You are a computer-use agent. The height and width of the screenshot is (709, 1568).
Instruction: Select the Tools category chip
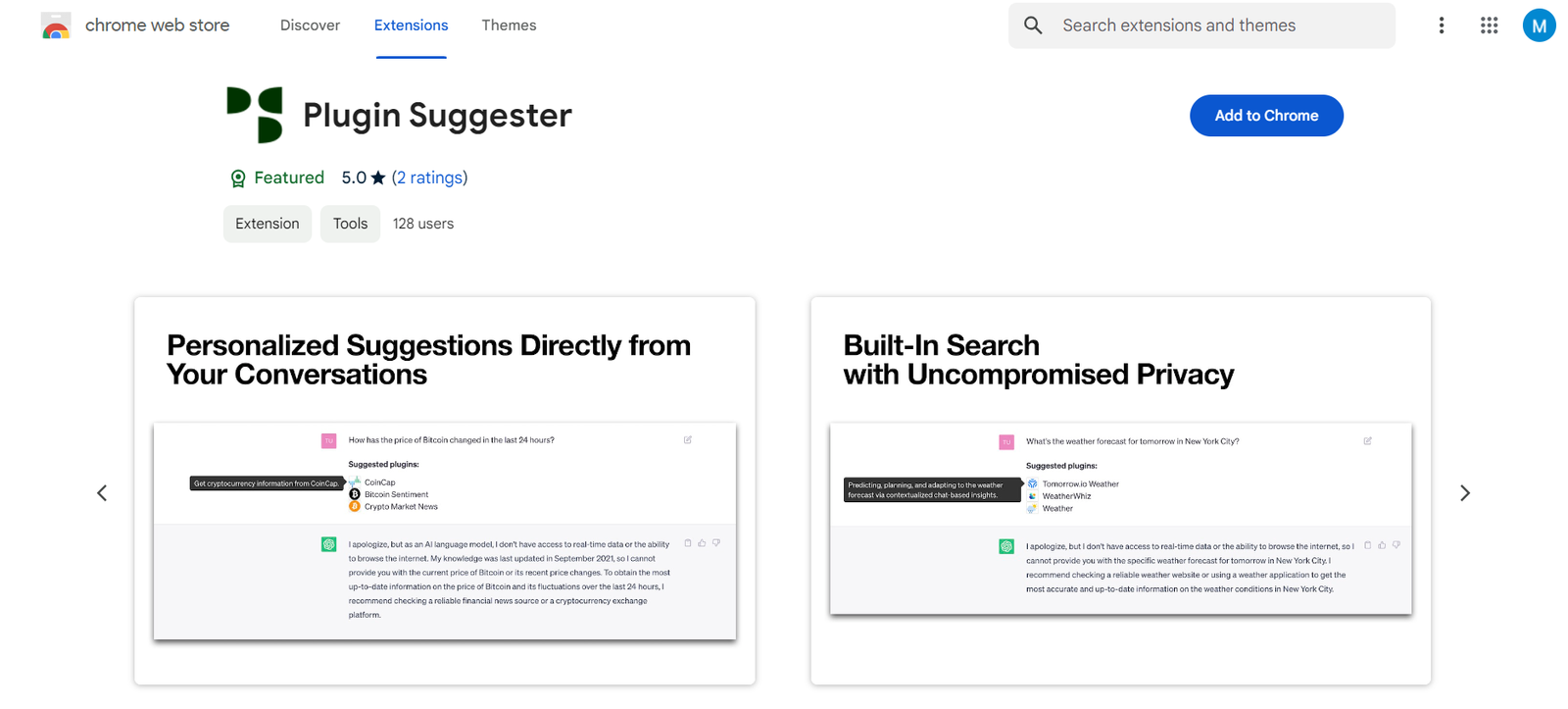(350, 224)
